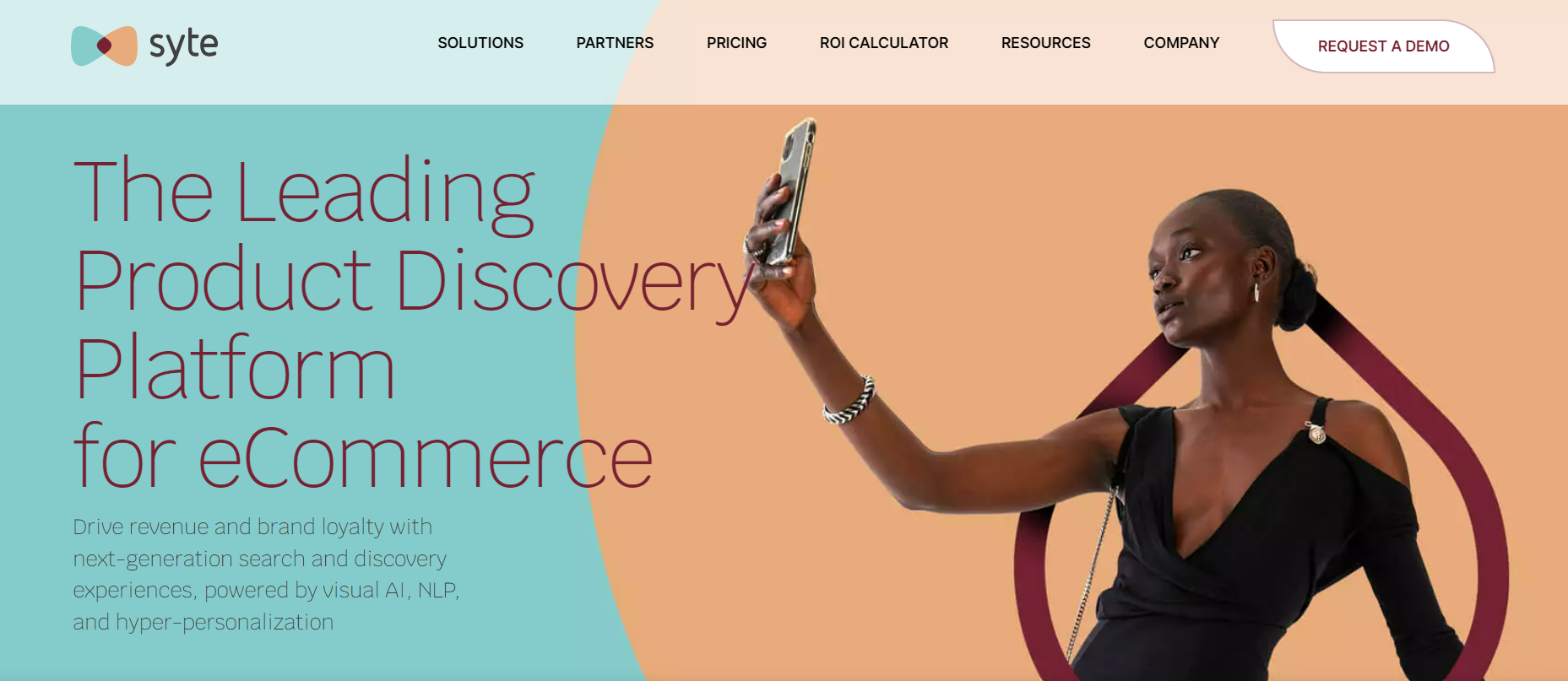This screenshot has width=1568, height=681.
Task: Open the Partners menu item
Action: point(615,43)
